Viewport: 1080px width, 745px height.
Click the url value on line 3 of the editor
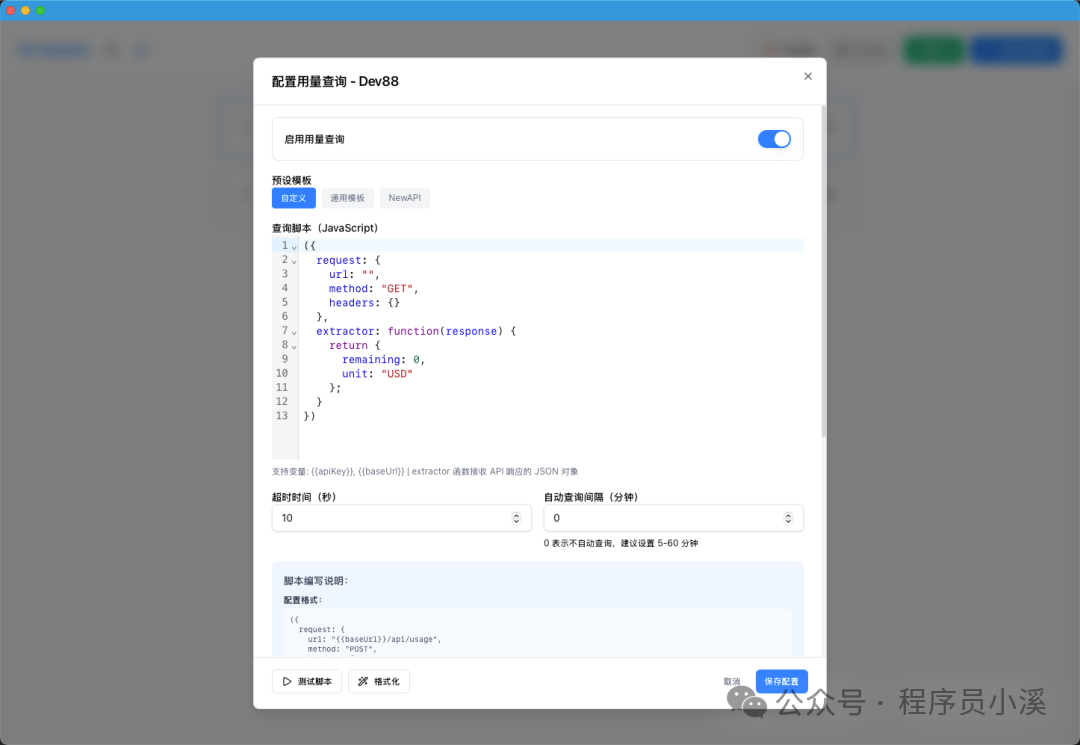pos(368,273)
